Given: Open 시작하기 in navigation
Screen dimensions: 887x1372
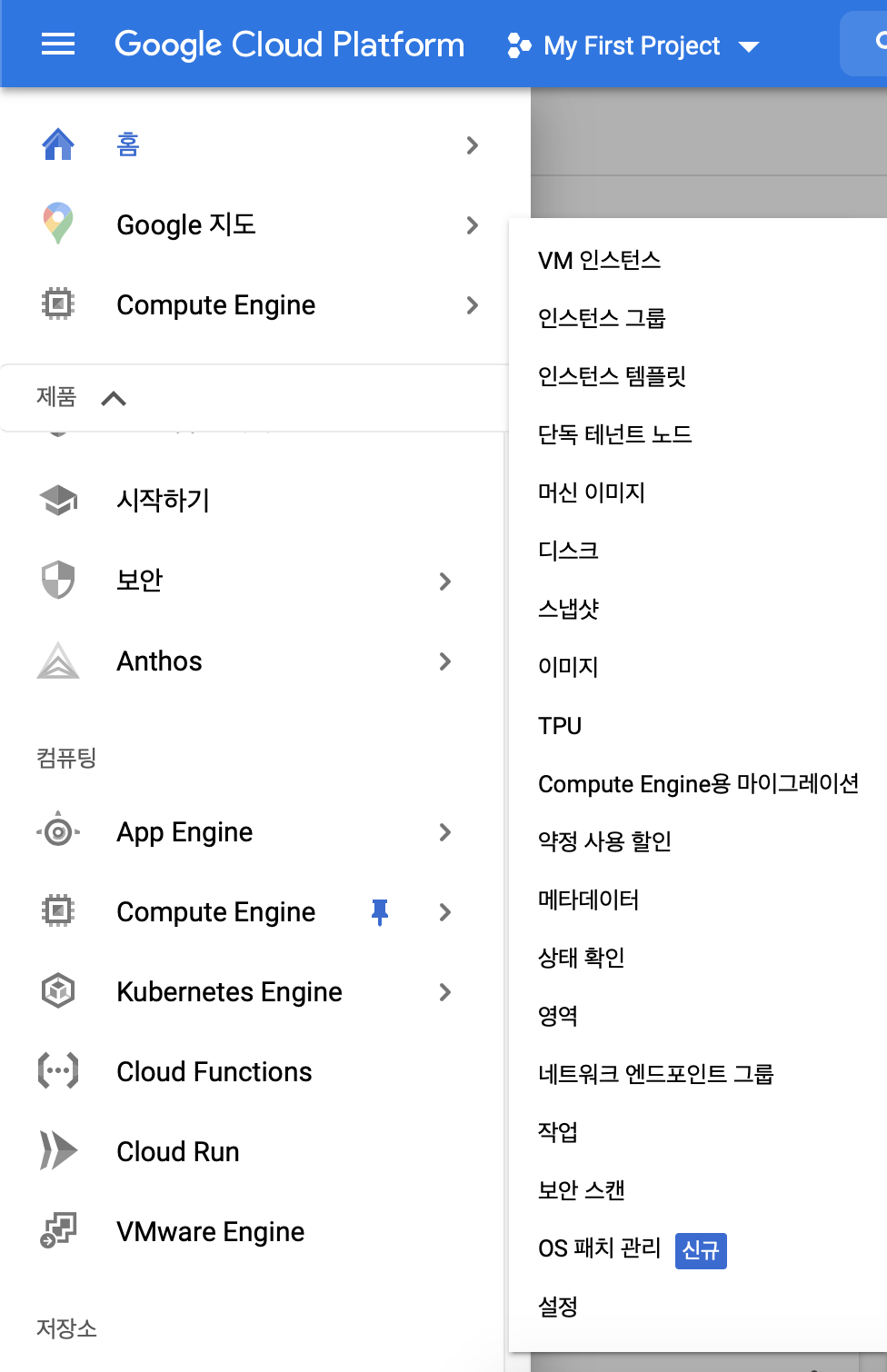Looking at the screenshot, I should click(x=164, y=500).
